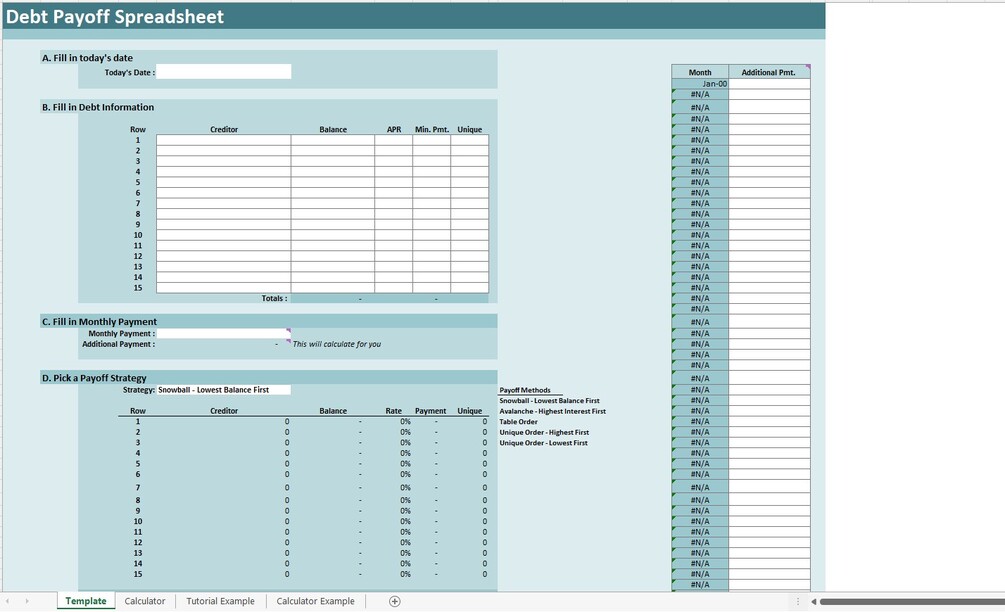Click 'Unique Order - Highest First' text
The image size is (1005, 612).
544,433
